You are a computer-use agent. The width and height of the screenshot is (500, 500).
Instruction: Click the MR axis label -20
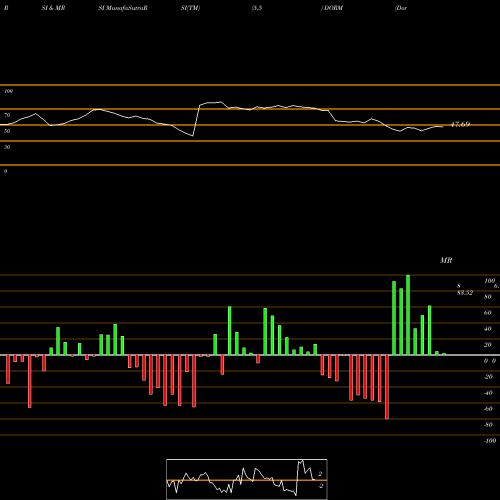[x=488, y=377]
